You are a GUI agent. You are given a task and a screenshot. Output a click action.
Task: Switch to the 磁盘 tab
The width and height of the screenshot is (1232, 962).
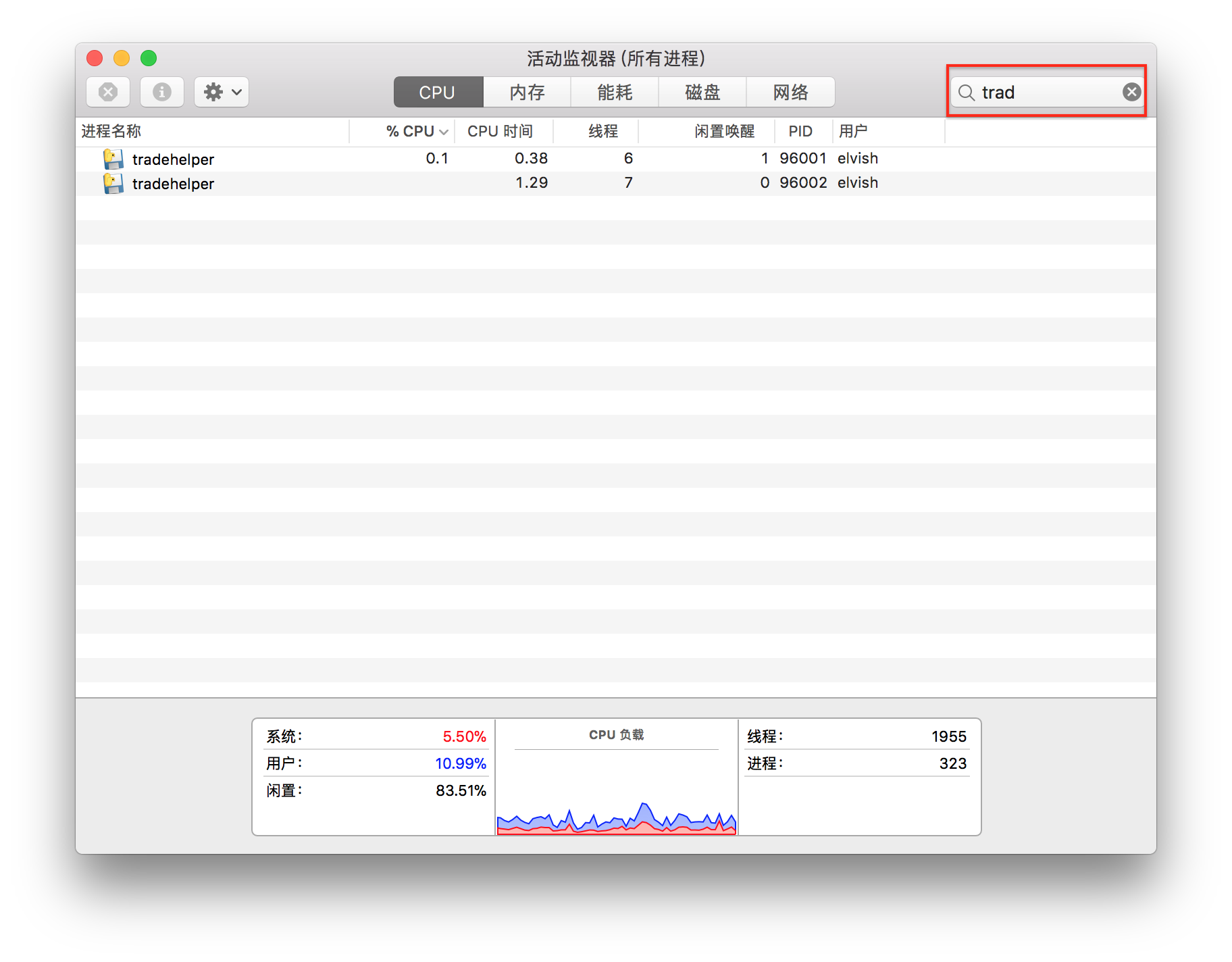702,92
